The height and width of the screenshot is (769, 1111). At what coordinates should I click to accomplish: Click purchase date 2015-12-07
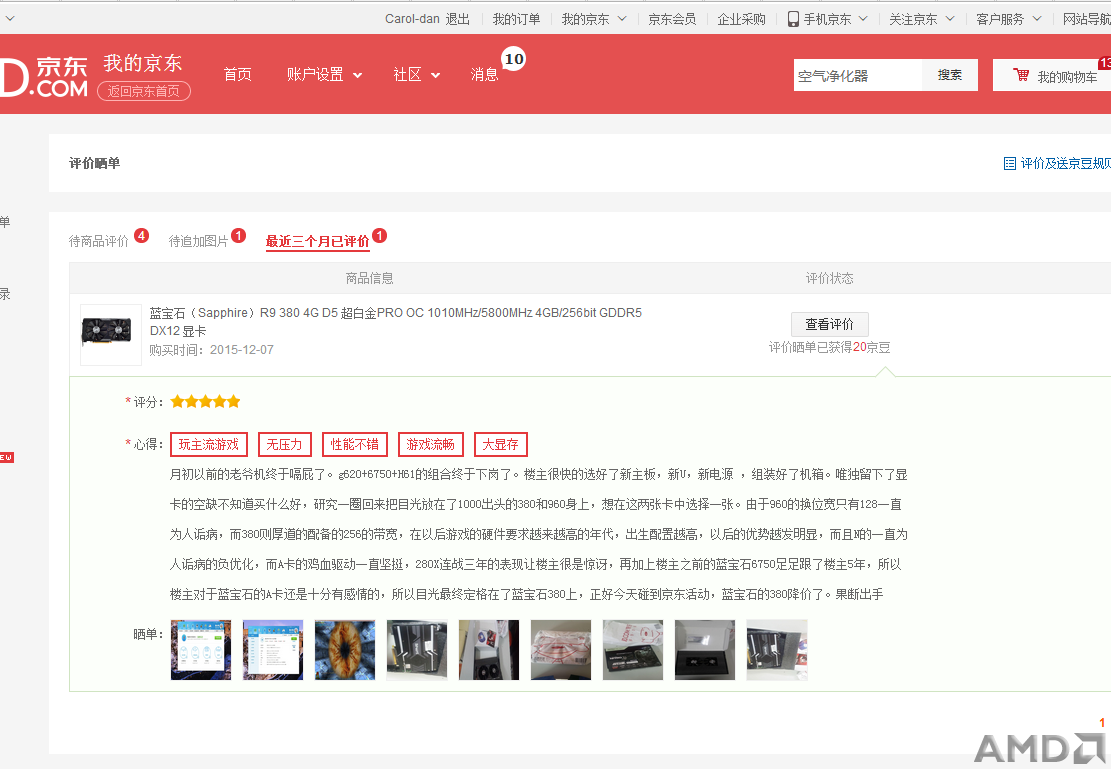point(242,349)
